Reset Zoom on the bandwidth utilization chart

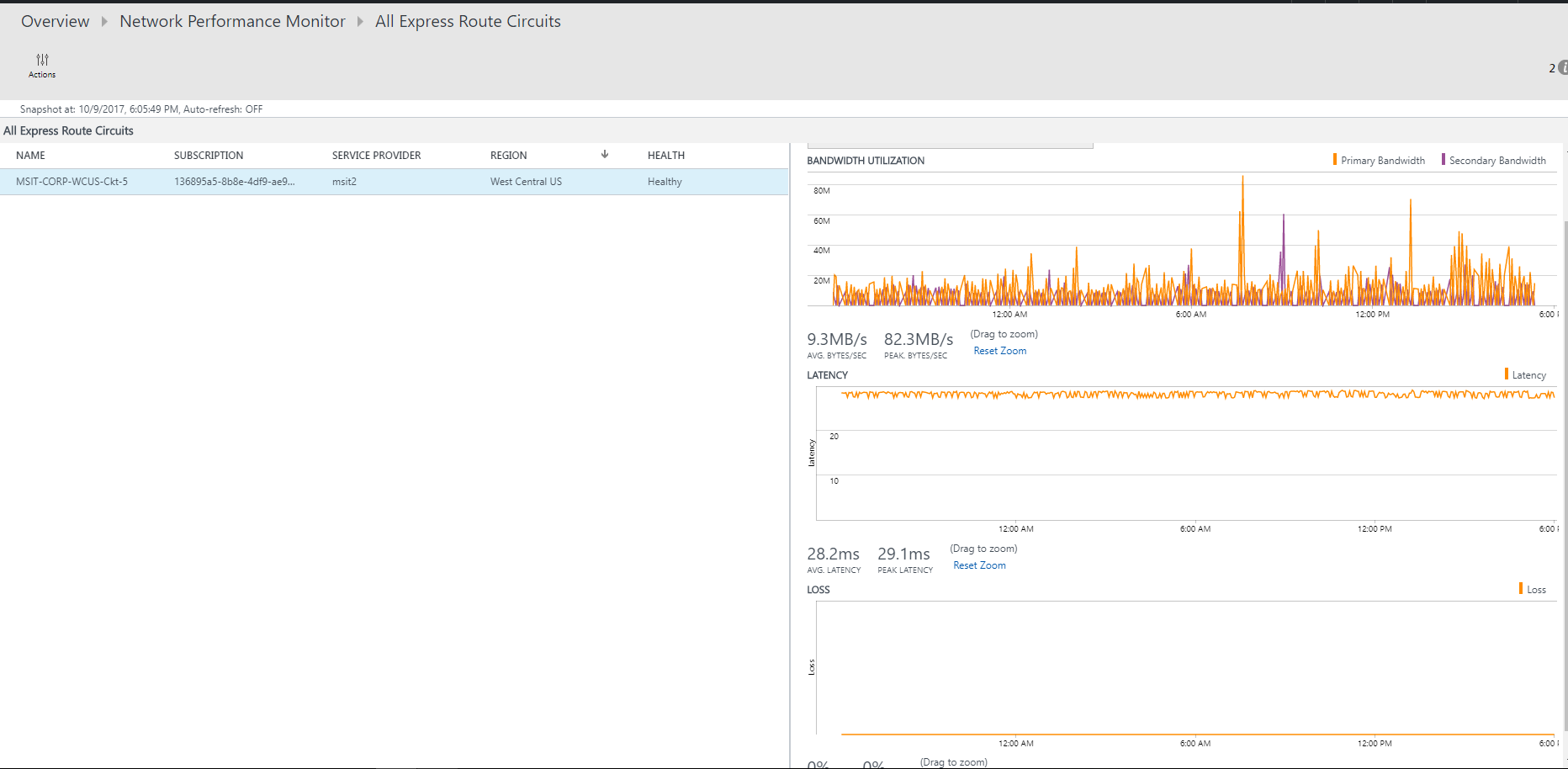[x=999, y=351]
